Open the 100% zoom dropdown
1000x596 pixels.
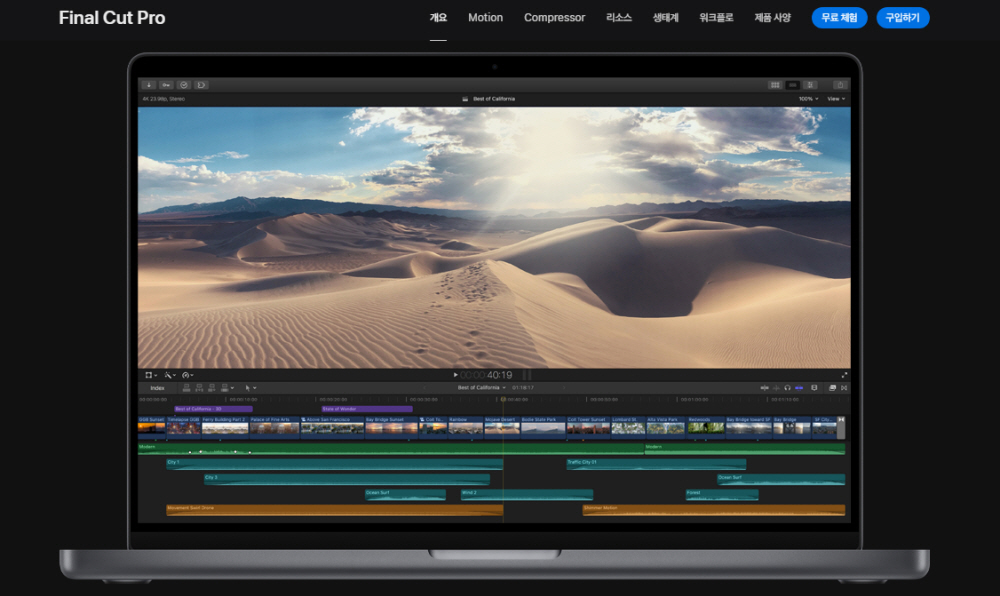pos(808,99)
